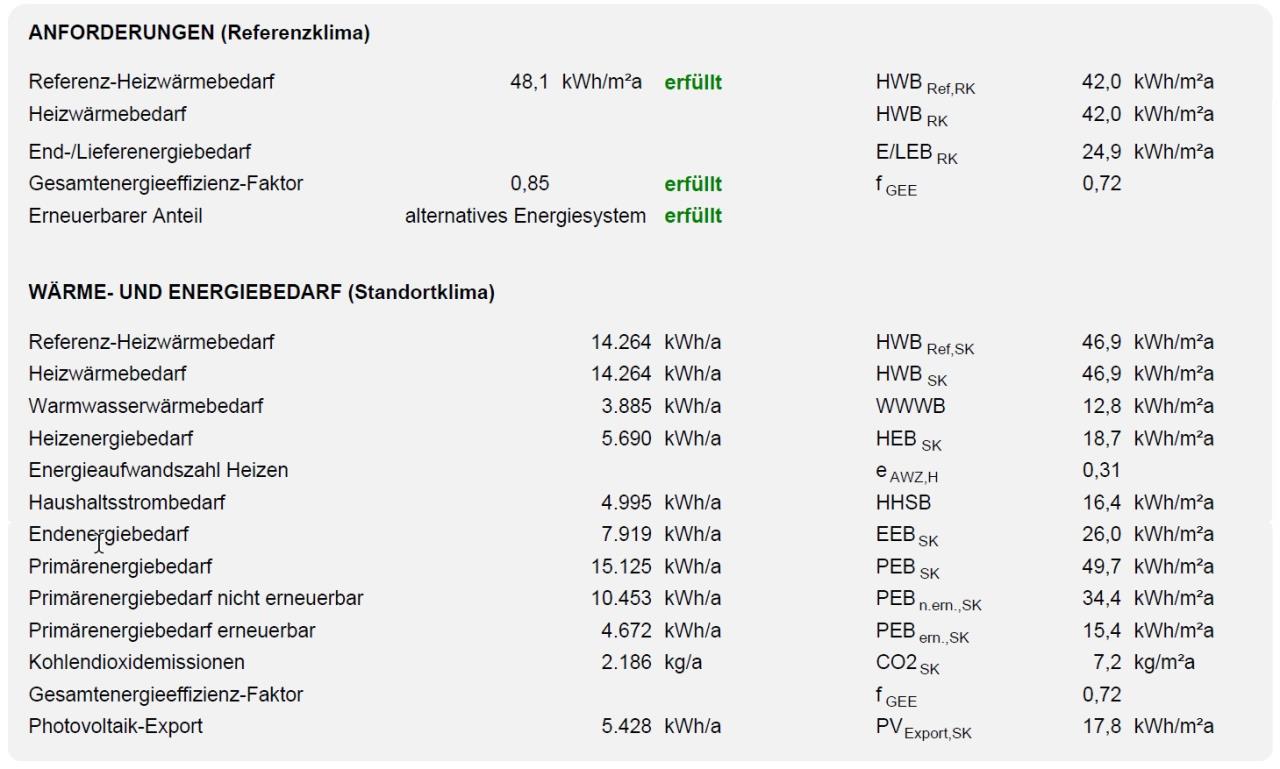Select the Haushaltsstrombedarf 4.995 kWh/a value
1280x769 pixels.
pyautogui.click(x=661, y=502)
